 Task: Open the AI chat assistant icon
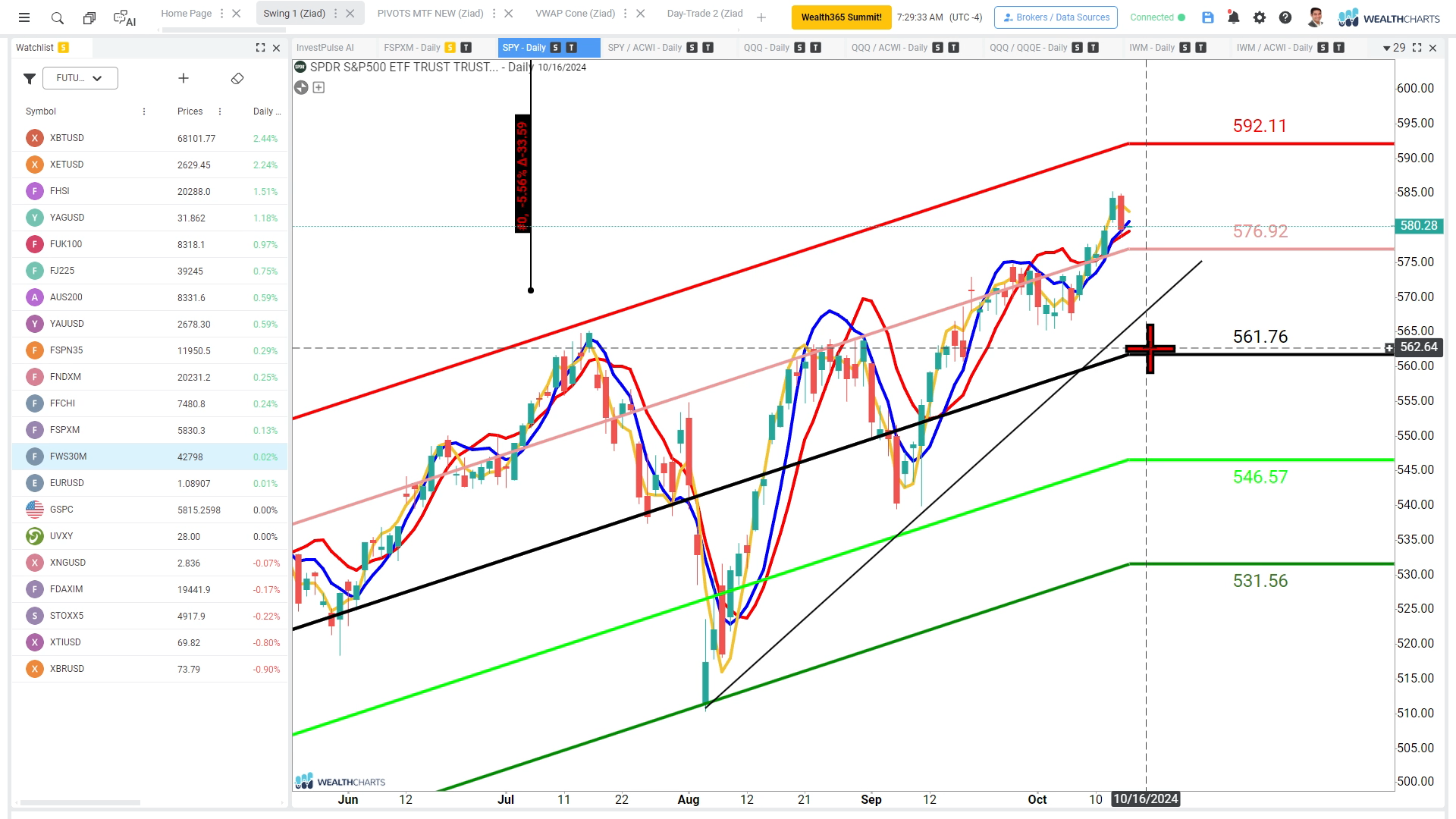pos(124,17)
